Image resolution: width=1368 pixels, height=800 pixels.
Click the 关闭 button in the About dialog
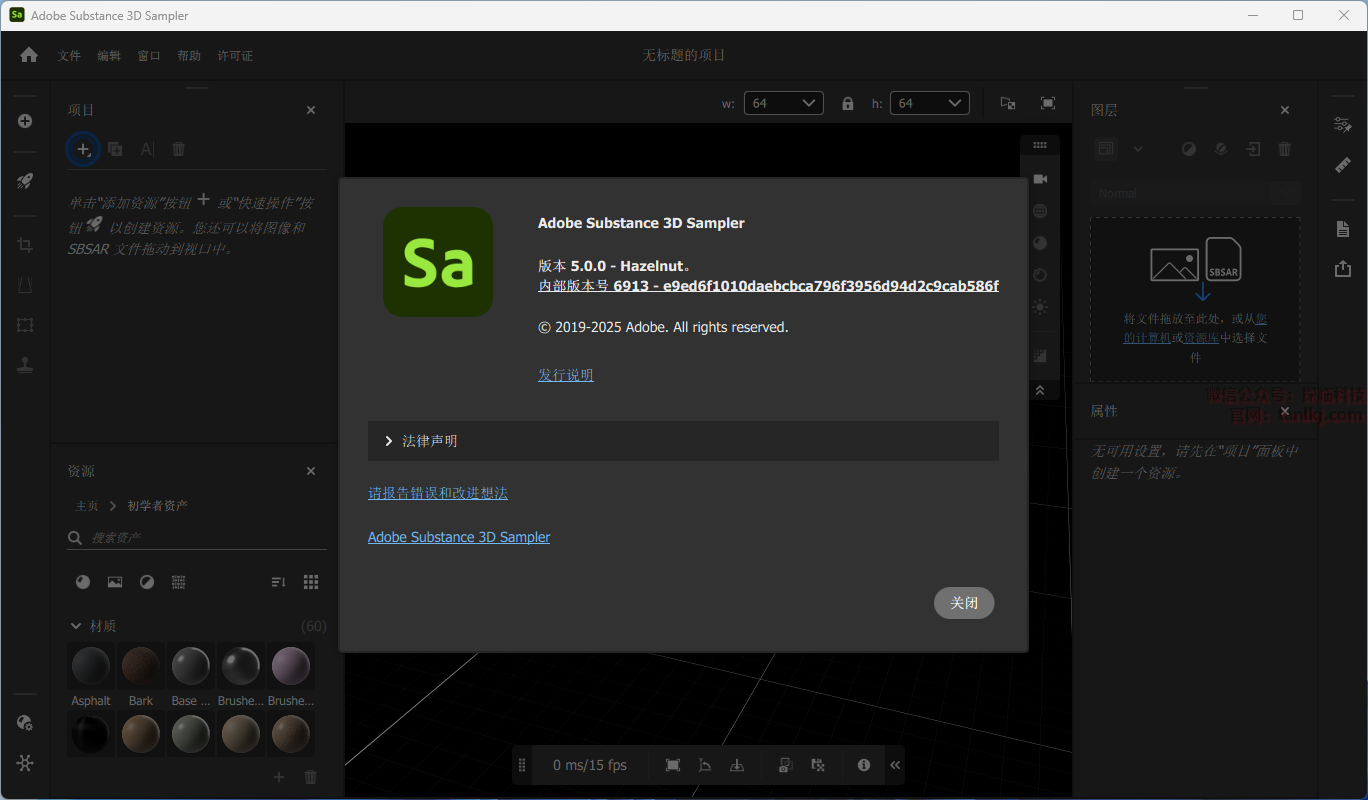964,603
